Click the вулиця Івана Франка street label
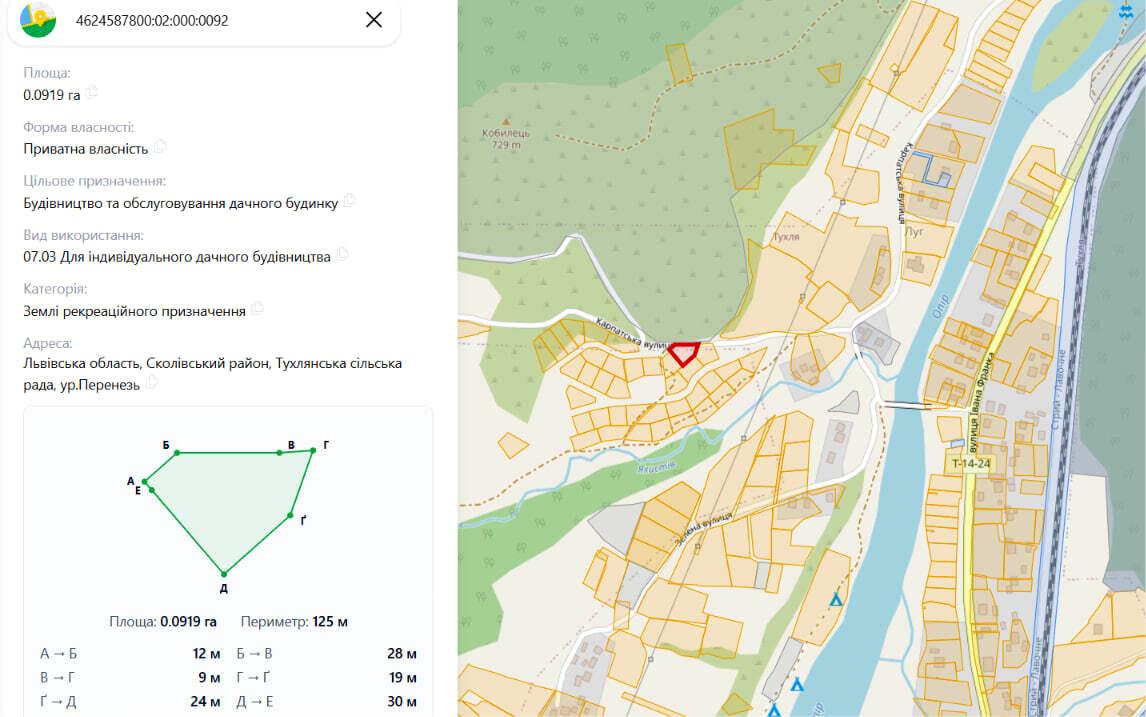Viewport: 1146px width, 717px height. [982, 402]
